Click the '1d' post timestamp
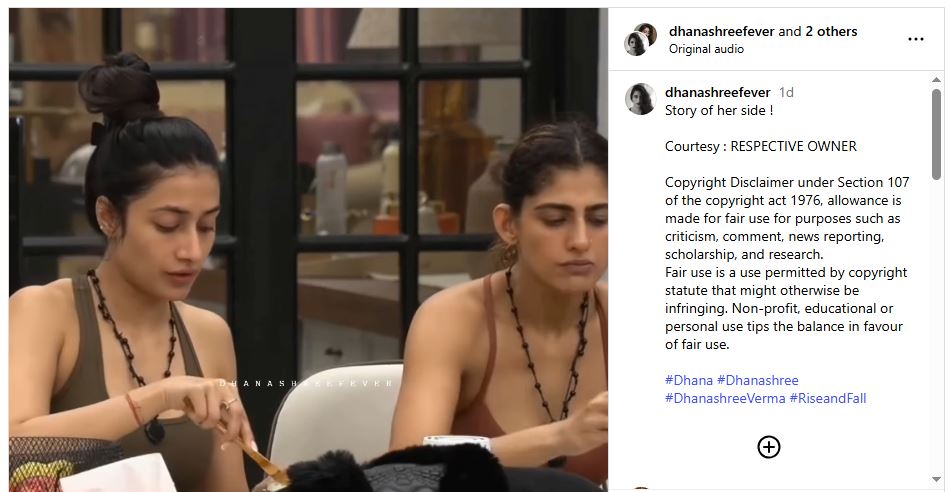 click(x=786, y=93)
